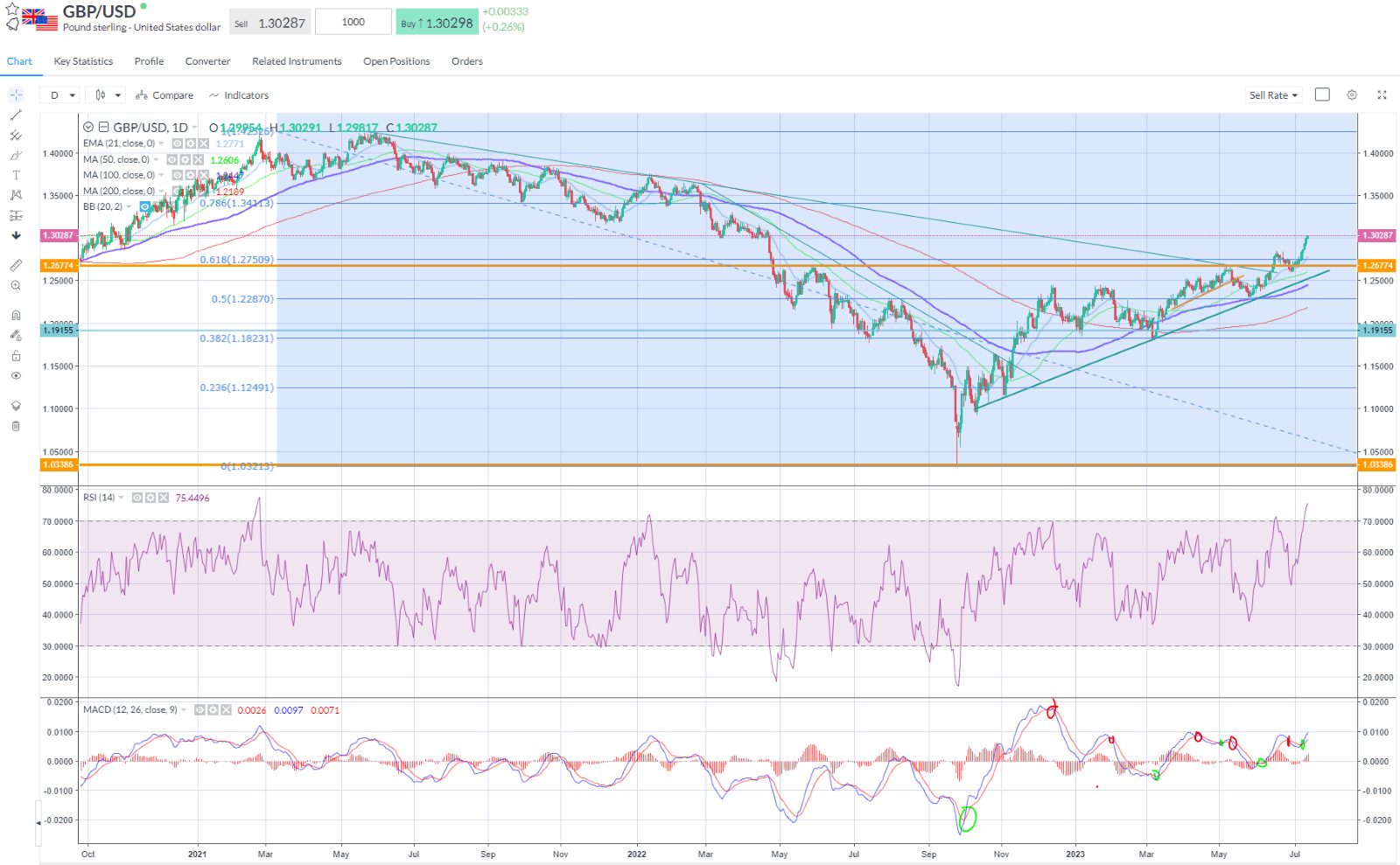Open chart settings gear icon
1400x865 pixels.
point(1352,94)
